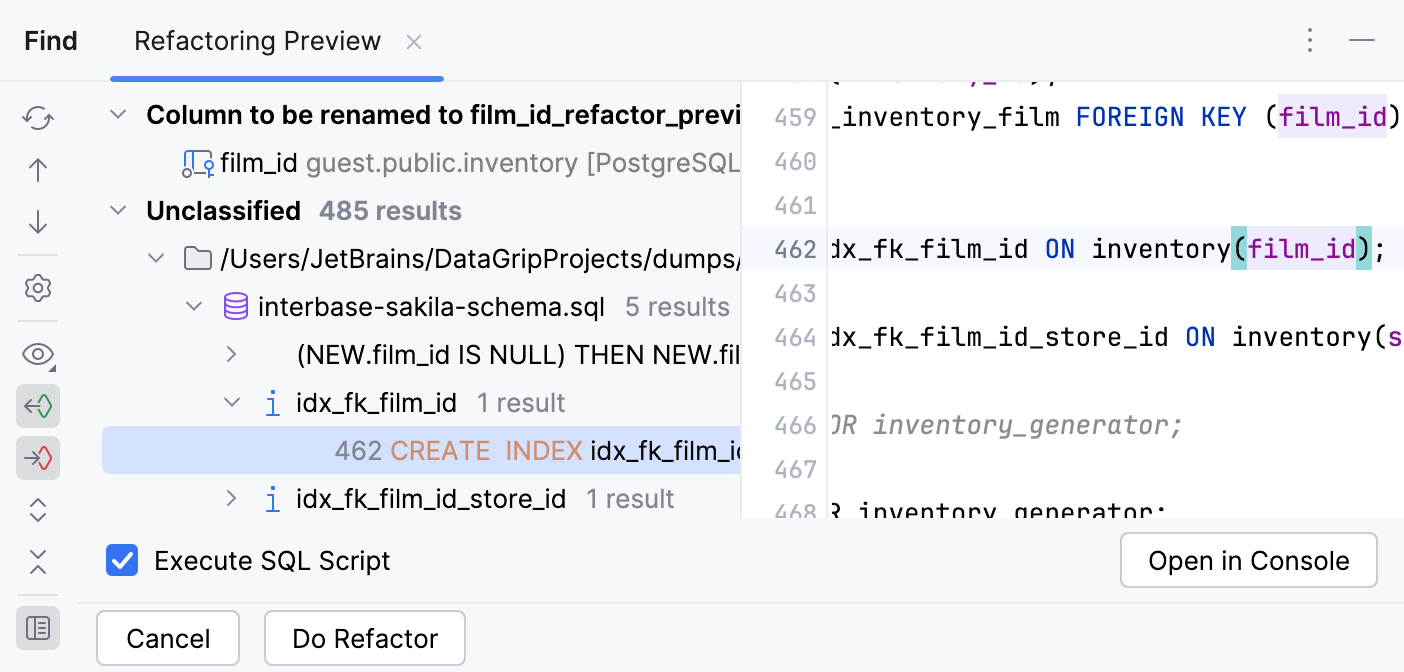The height and width of the screenshot is (672, 1404).
Task: Click the Open in Console button
Action: tap(1248, 561)
